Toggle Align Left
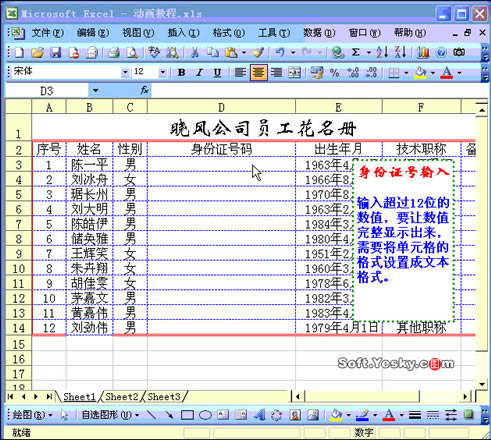 click(x=240, y=72)
